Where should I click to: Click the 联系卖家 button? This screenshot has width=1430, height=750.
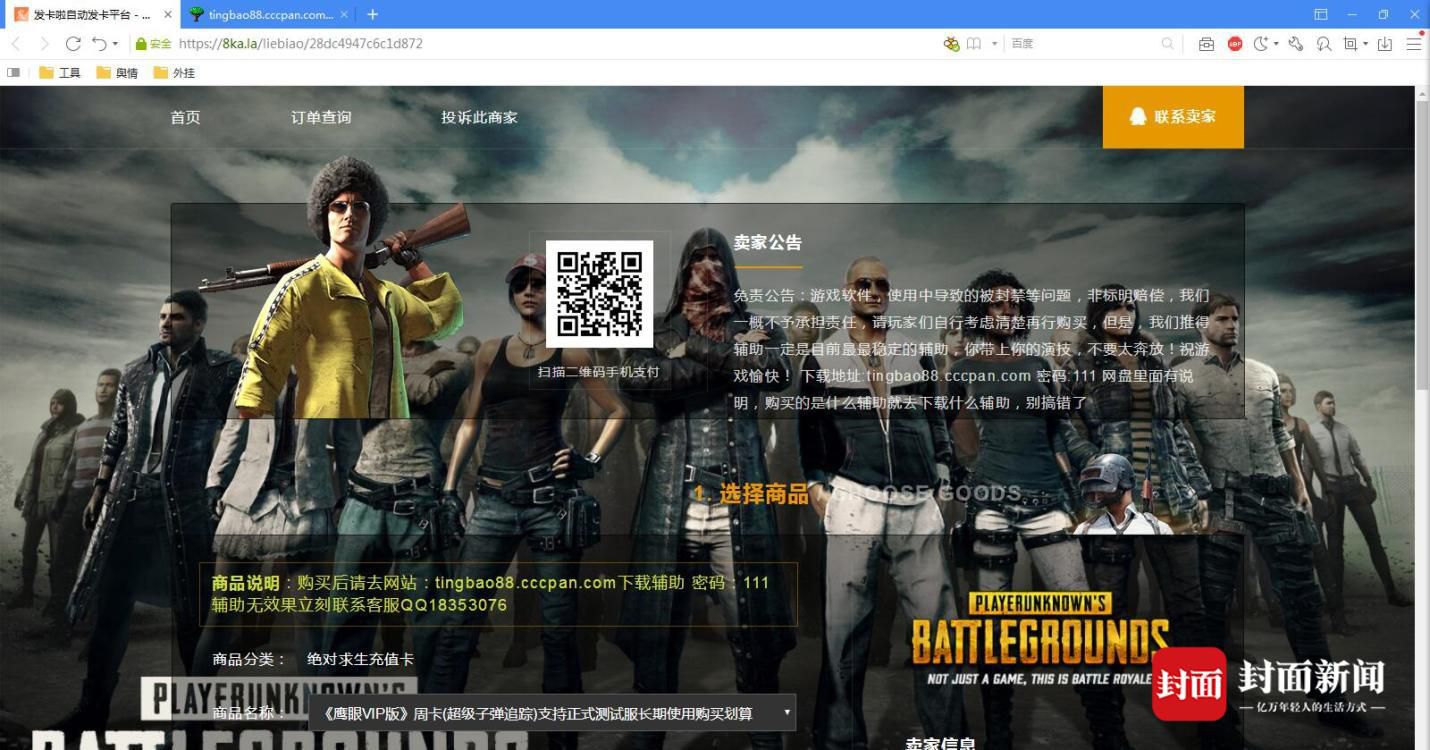click(x=1173, y=117)
